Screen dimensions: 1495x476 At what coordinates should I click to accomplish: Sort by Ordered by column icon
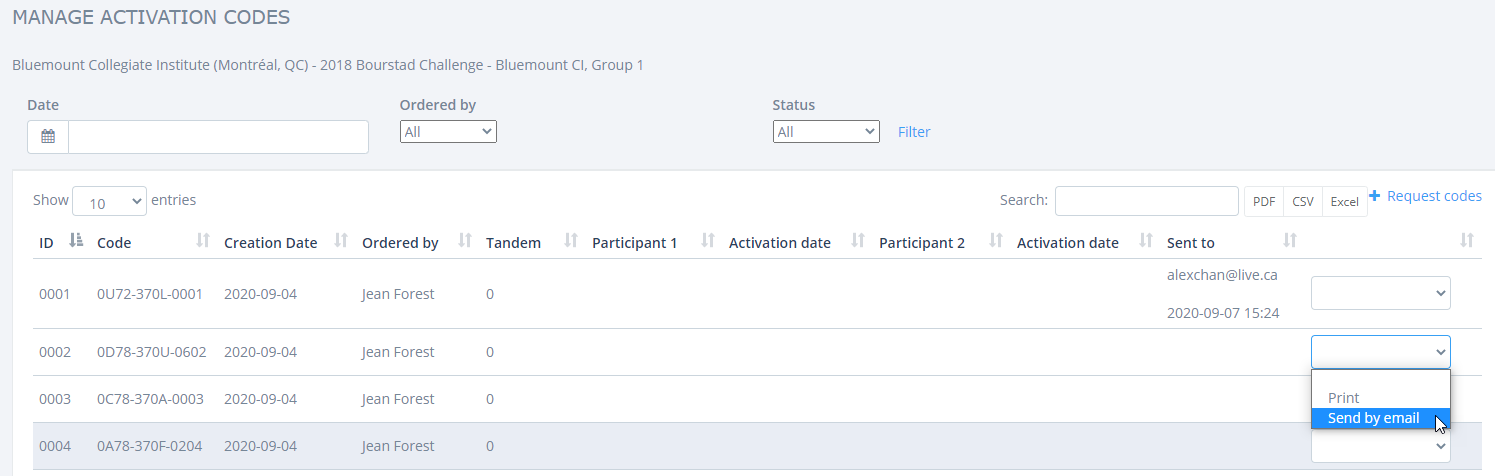(464, 241)
